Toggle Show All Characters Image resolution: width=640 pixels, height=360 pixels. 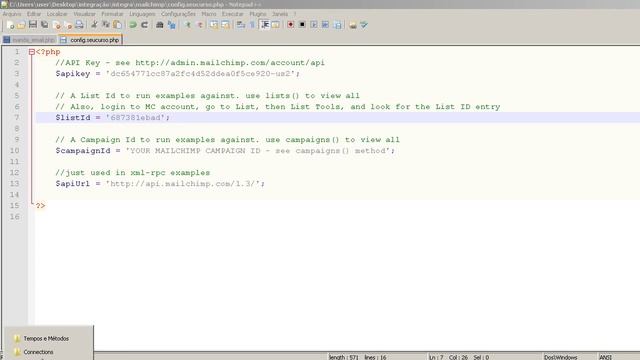point(252,25)
